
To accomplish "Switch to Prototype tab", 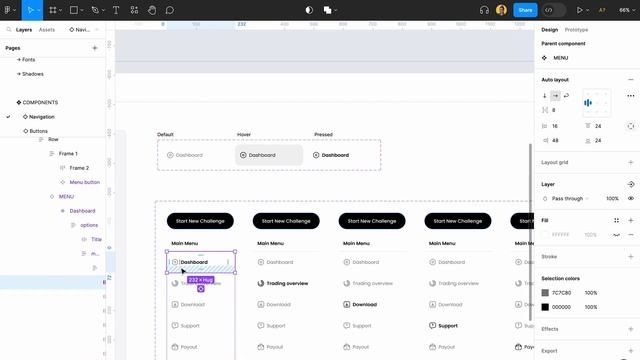I will coord(576,29).
